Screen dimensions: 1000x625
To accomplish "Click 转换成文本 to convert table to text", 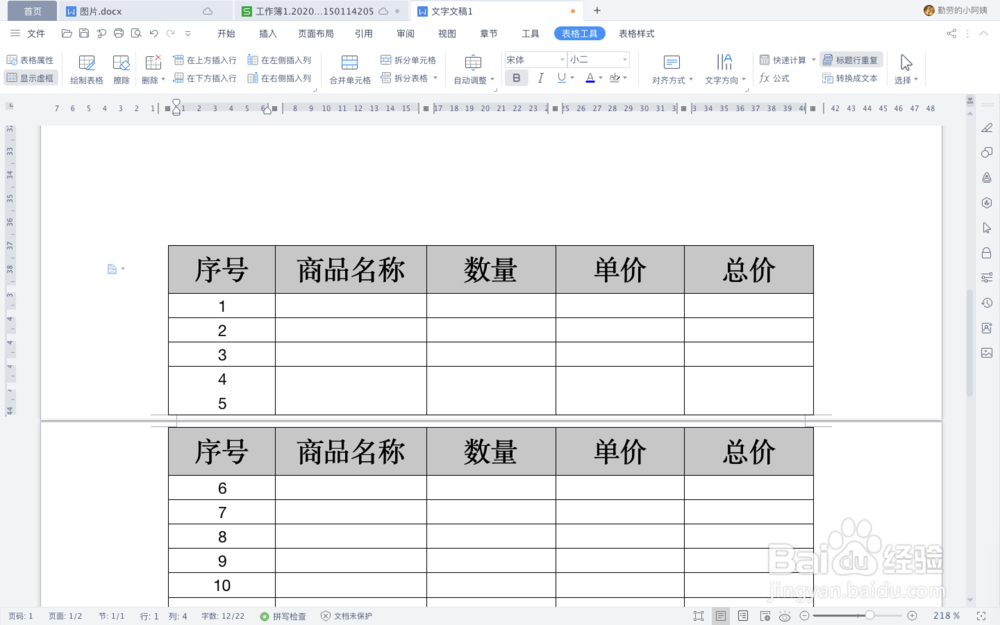I will pyautogui.click(x=853, y=77).
